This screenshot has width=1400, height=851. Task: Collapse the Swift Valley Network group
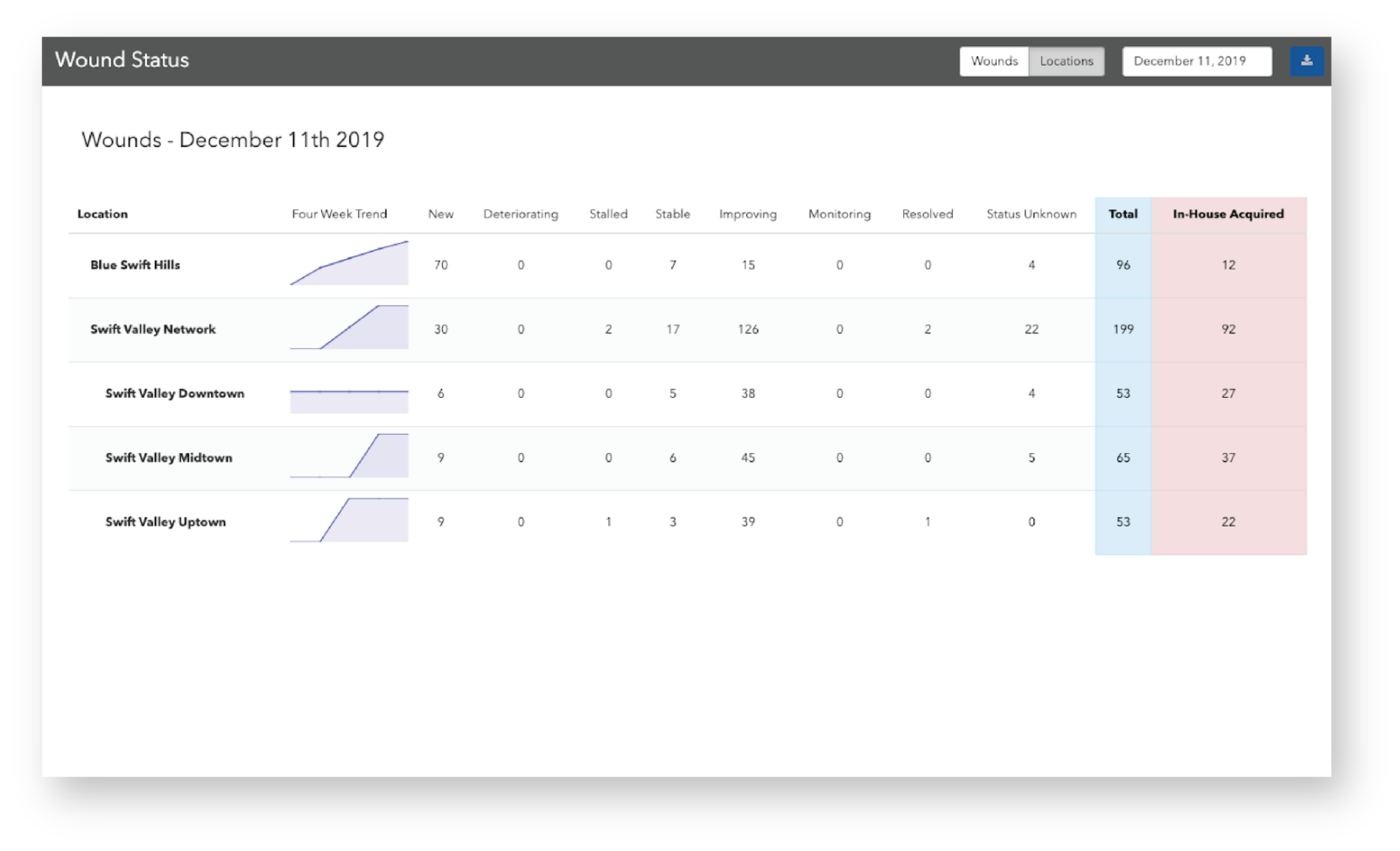[x=153, y=330]
